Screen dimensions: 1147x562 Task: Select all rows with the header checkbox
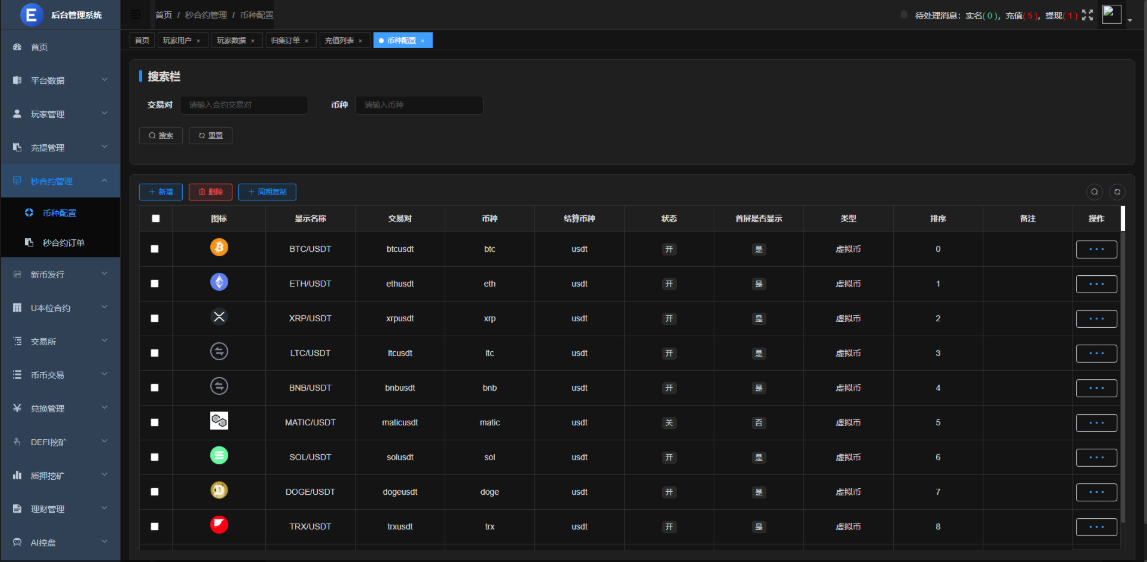(155, 219)
